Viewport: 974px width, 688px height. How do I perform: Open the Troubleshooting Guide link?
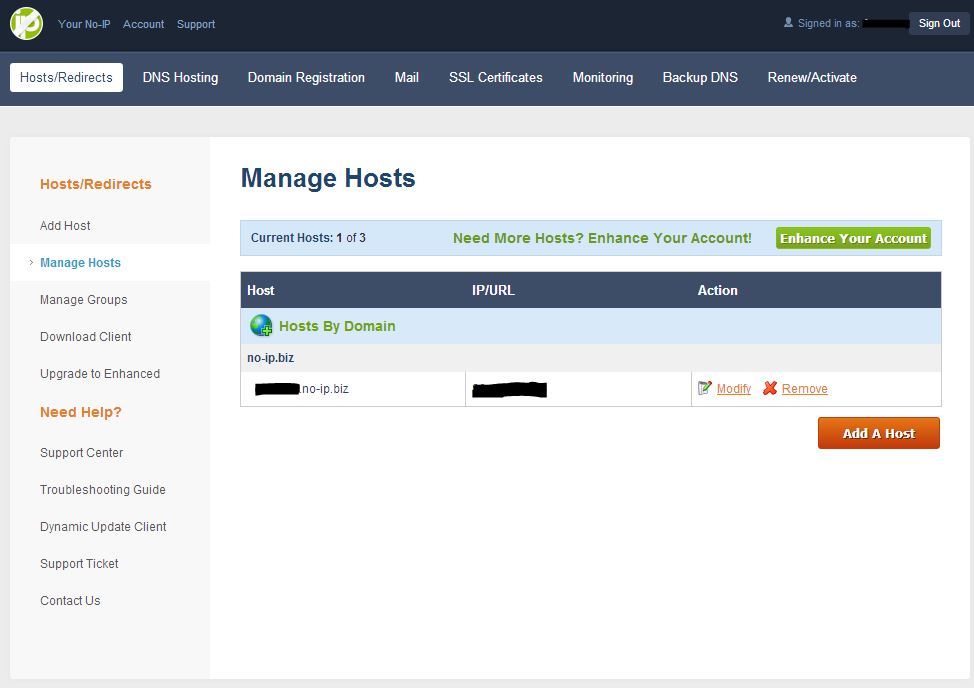[102, 490]
